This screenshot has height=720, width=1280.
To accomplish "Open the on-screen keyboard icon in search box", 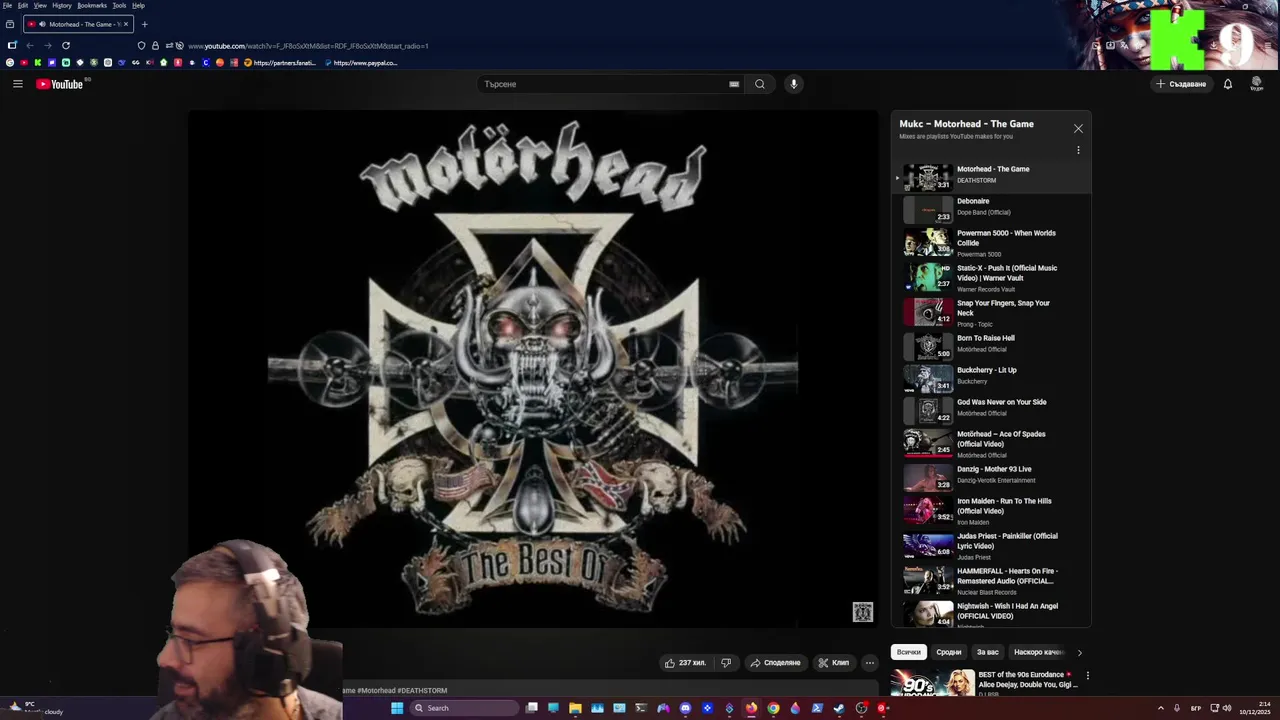I will tap(734, 84).
